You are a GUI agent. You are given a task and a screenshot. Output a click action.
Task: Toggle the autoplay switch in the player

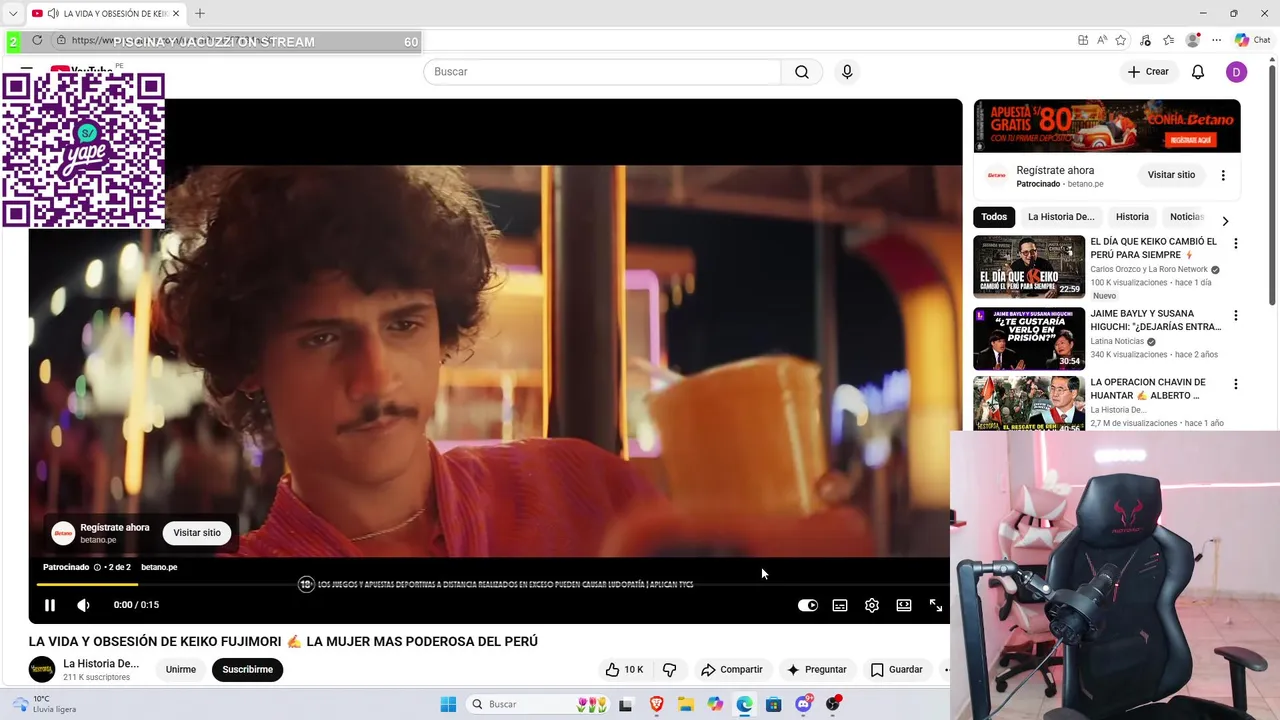(808, 605)
